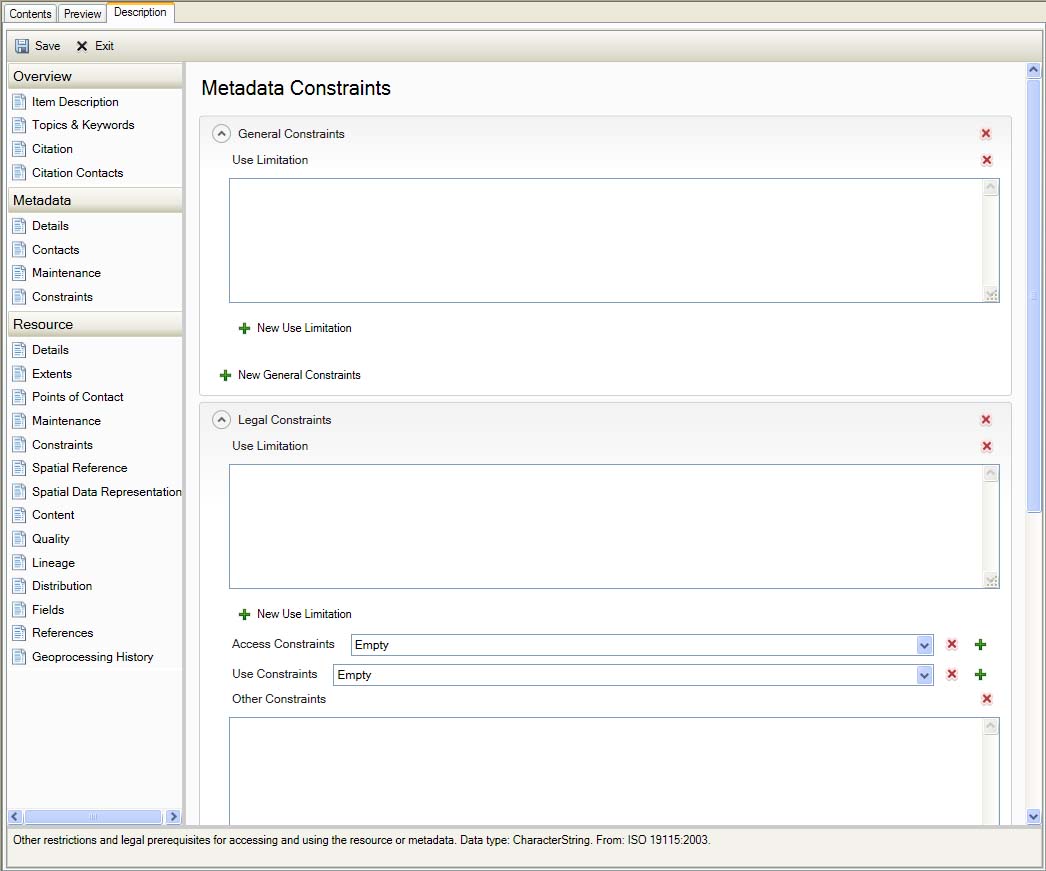The image size is (1046, 871).
Task: Open the Access Constraints dropdown
Action: point(924,645)
